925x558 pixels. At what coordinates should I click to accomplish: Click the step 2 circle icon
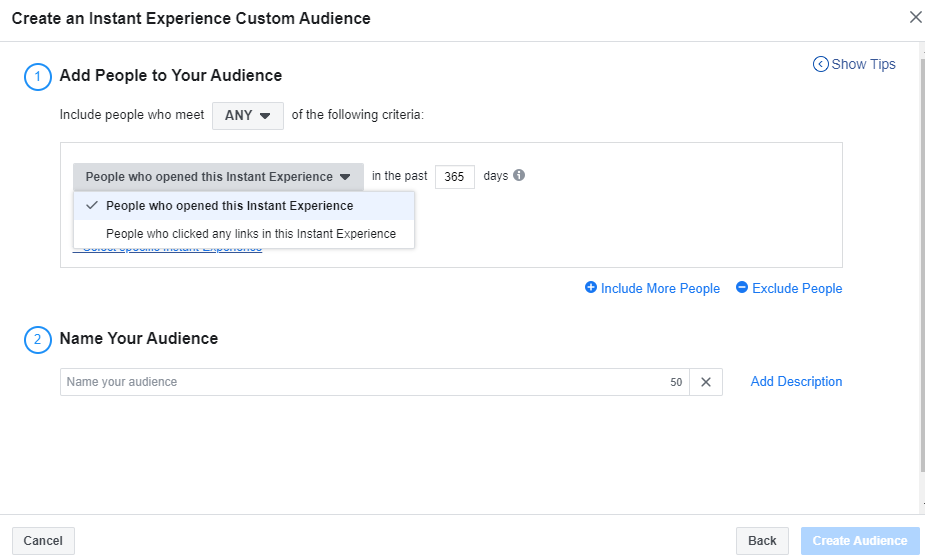point(37,340)
